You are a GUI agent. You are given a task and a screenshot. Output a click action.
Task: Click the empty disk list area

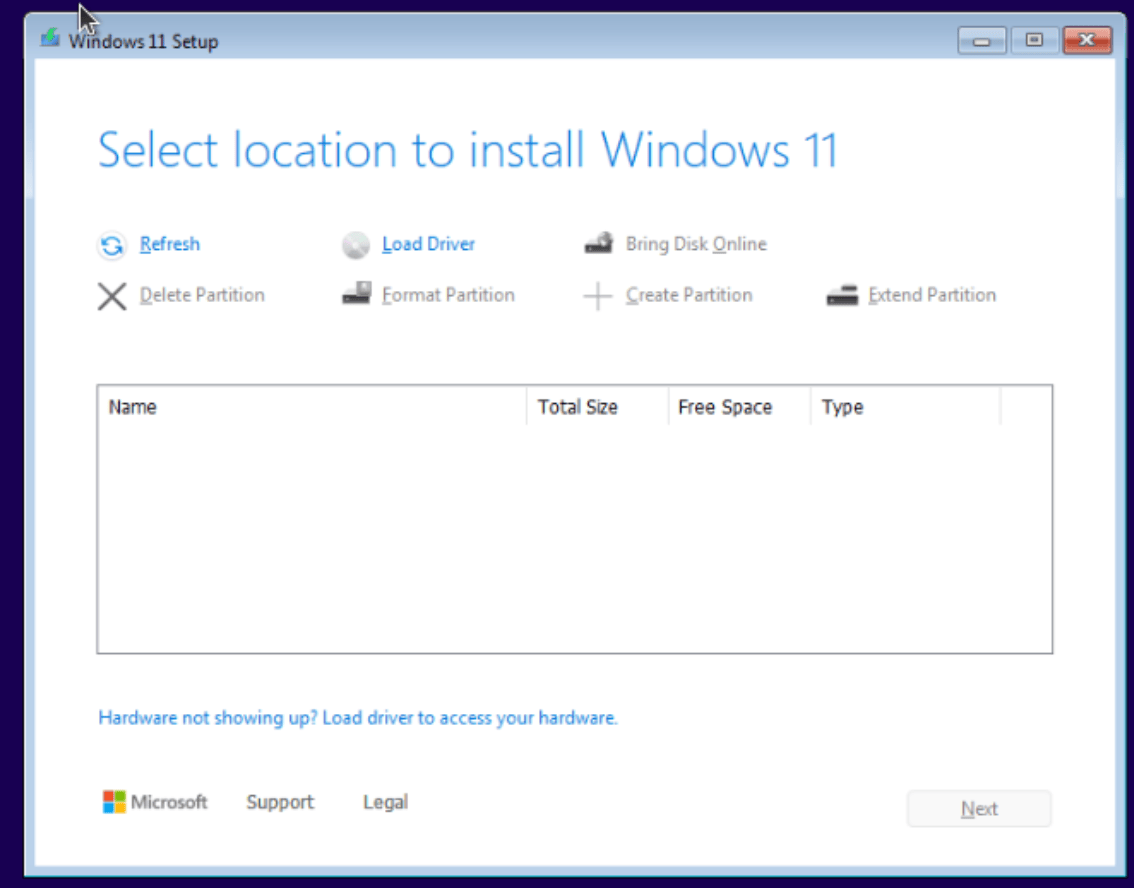point(574,540)
